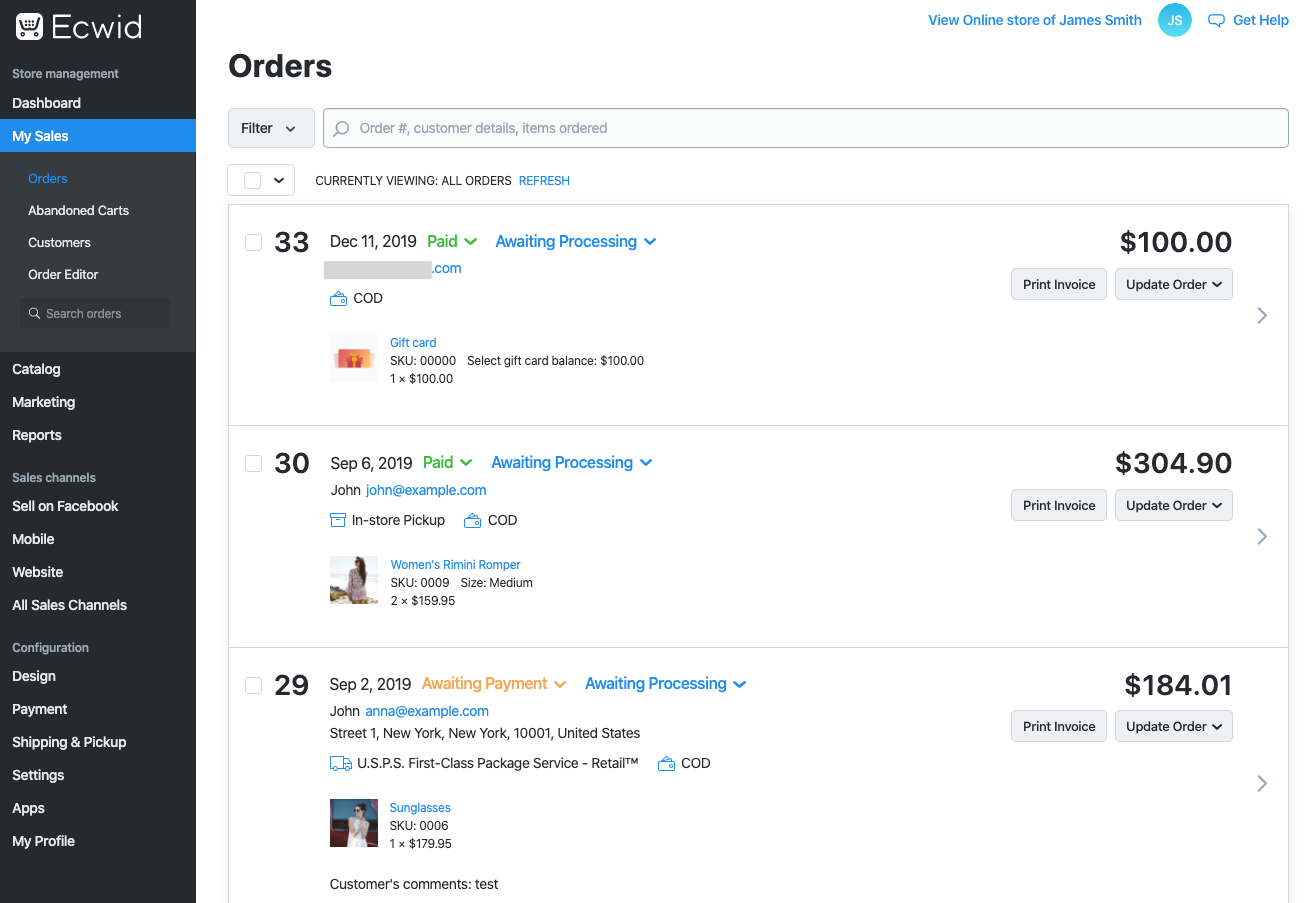
Task: Go to Catalog menu section
Action: pyautogui.click(x=36, y=369)
